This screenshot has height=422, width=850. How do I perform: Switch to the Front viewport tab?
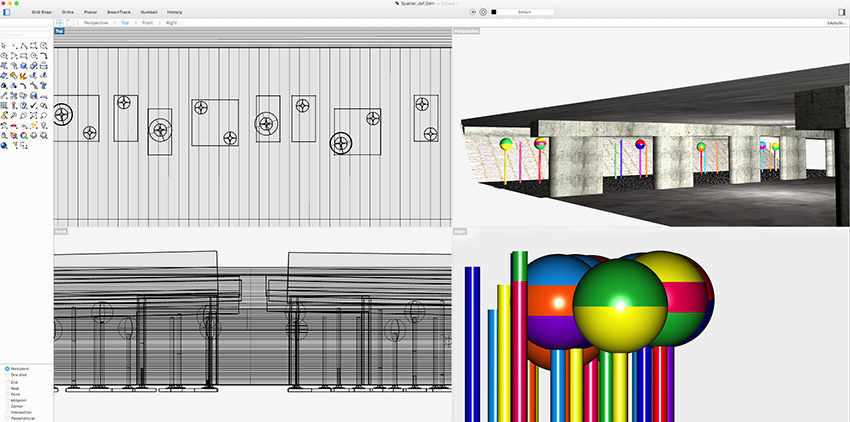tap(147, 21)
